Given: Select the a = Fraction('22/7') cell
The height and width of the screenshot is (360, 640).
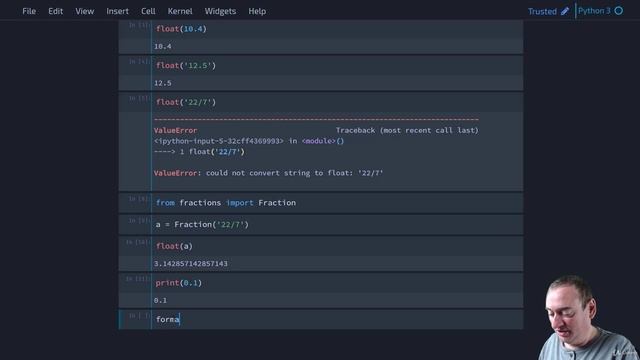Looking at the screenshot, I should pos(337,224).
